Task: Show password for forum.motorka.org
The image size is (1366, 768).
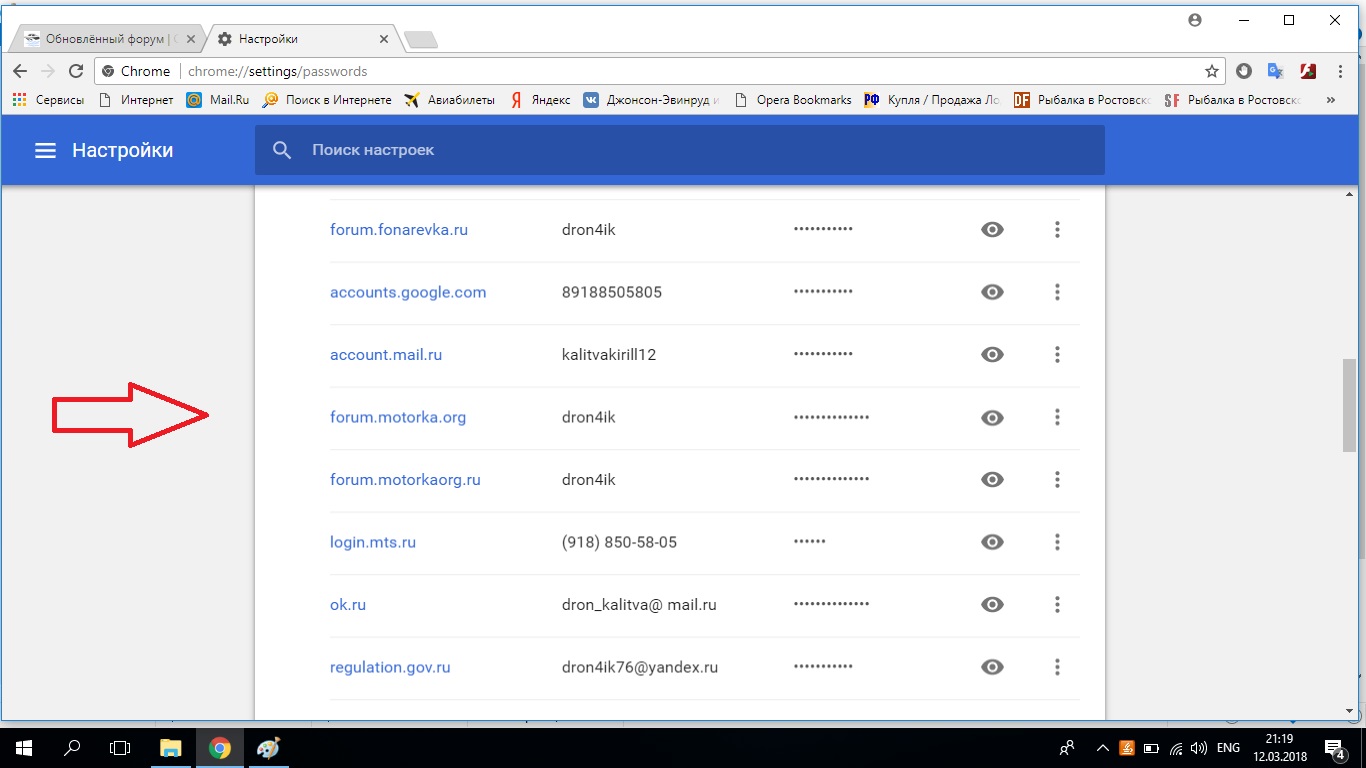Action: (991, 418)
